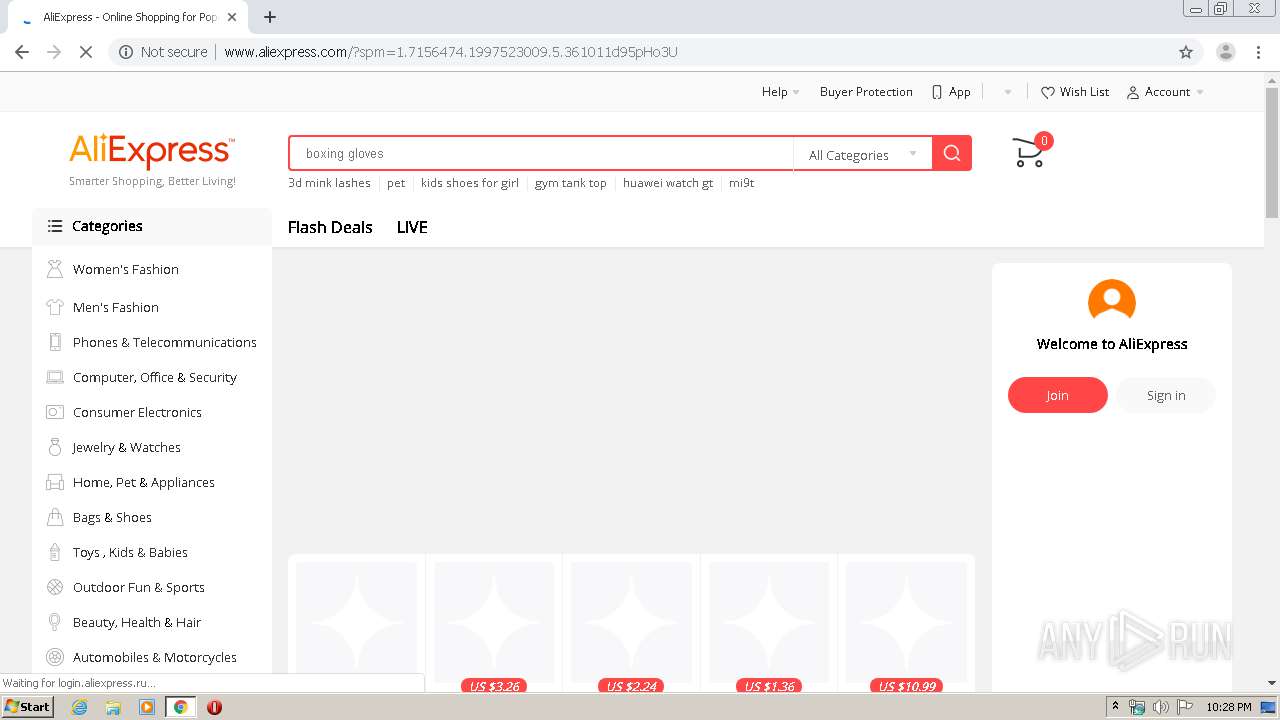
Task: Click the orange user avatar icon
Action: (1112, 301)
